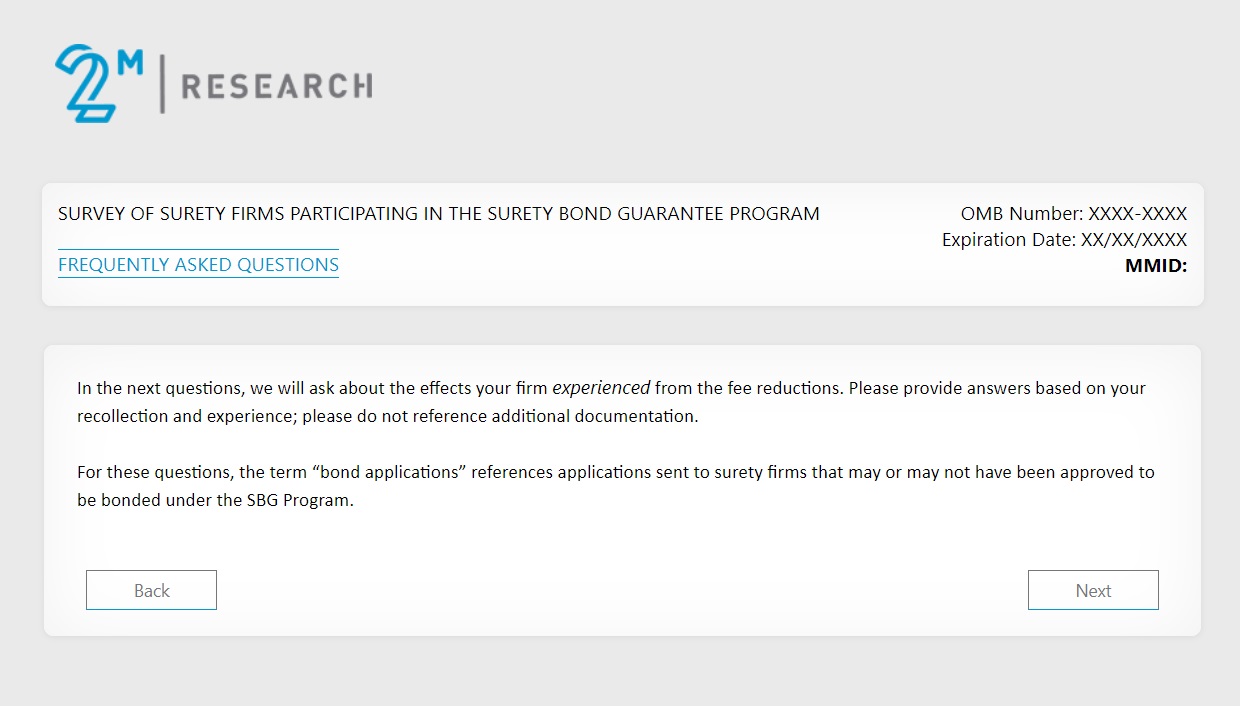Open the Frequently Asked Questions link
1240x706 pixels.
tap(198, 265)
